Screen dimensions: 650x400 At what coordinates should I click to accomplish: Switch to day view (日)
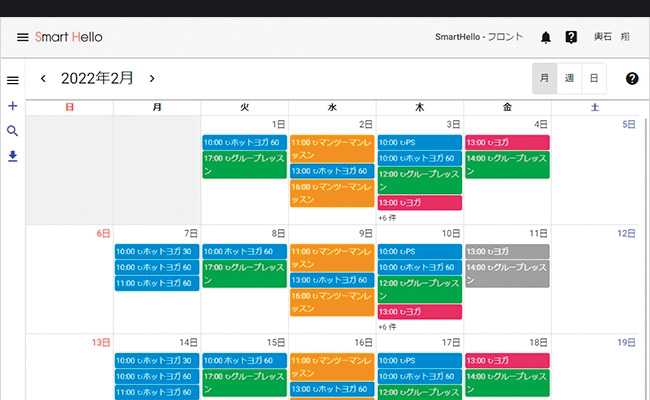coord(594,78)
